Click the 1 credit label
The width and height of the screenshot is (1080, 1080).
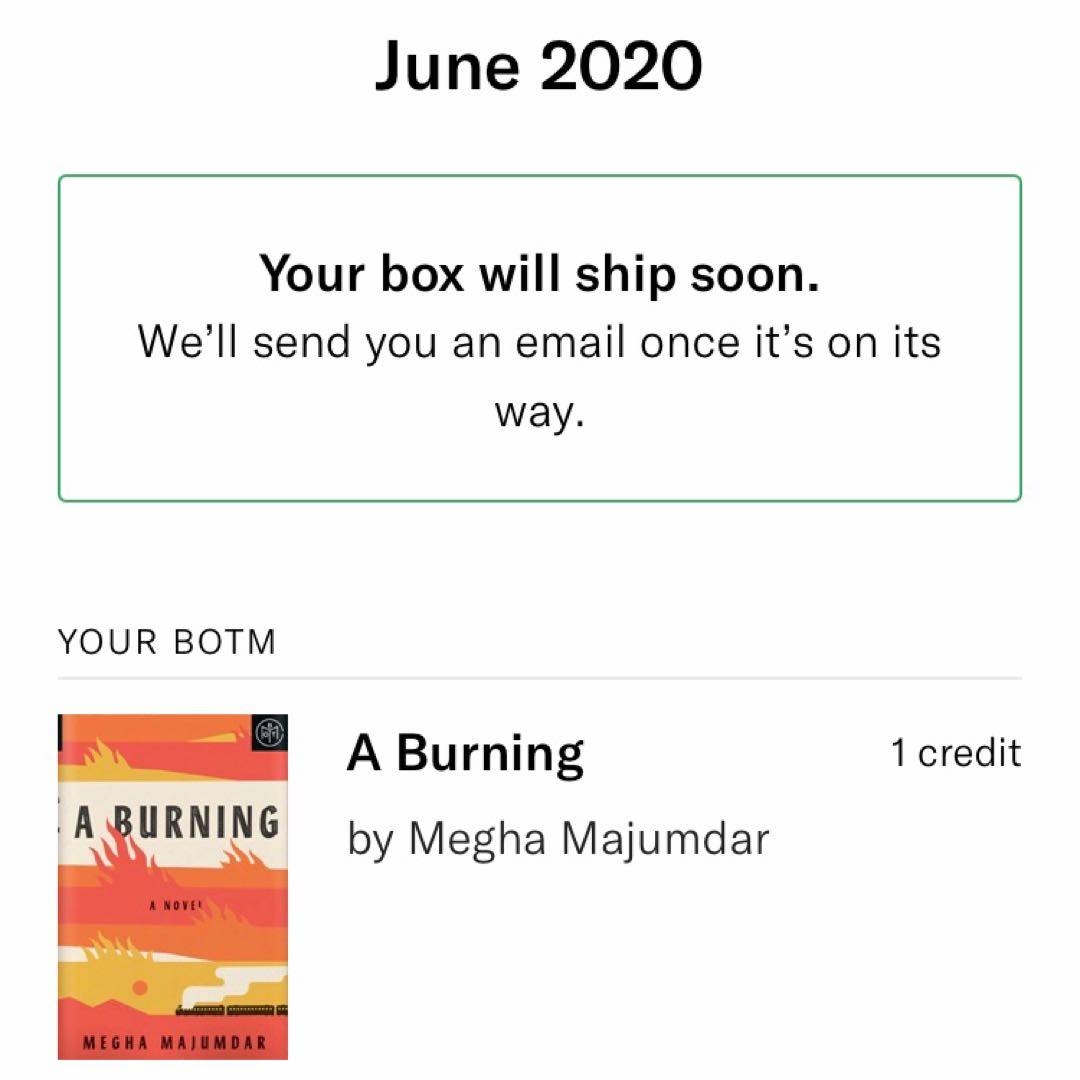[956, 753]
